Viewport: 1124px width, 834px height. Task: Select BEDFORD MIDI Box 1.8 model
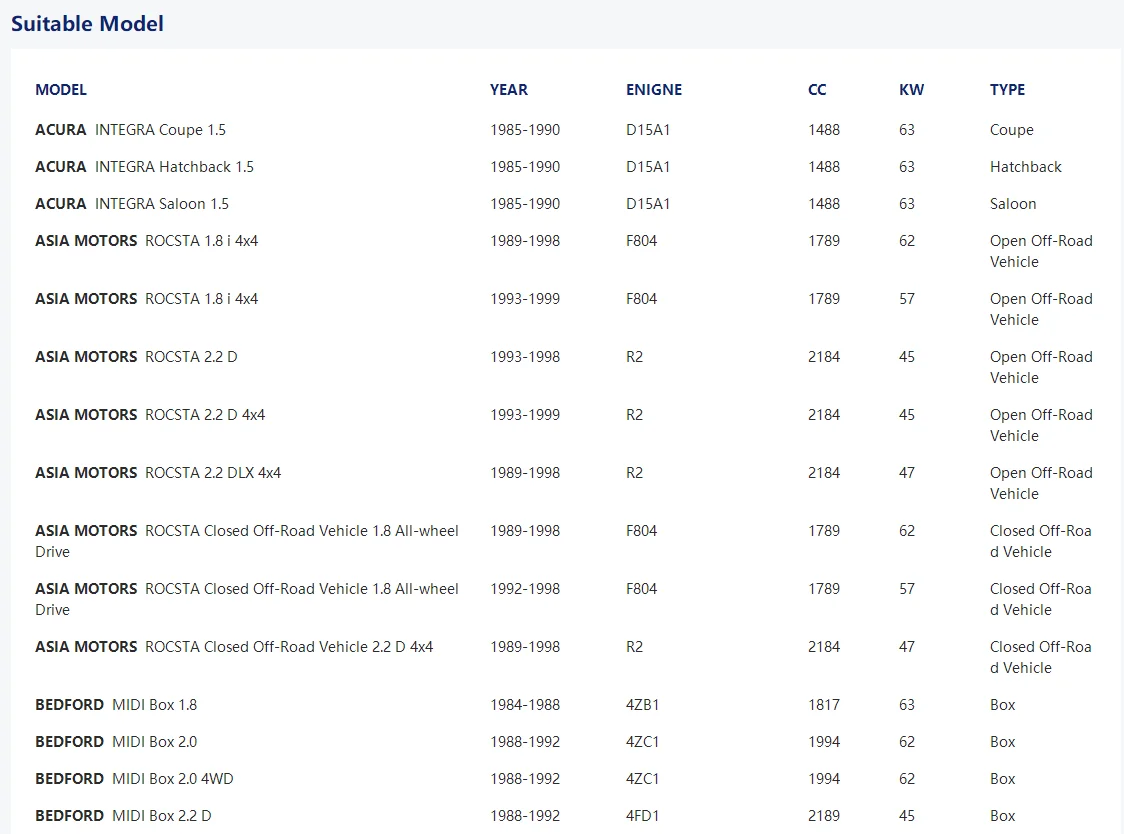tap(116, 705)
